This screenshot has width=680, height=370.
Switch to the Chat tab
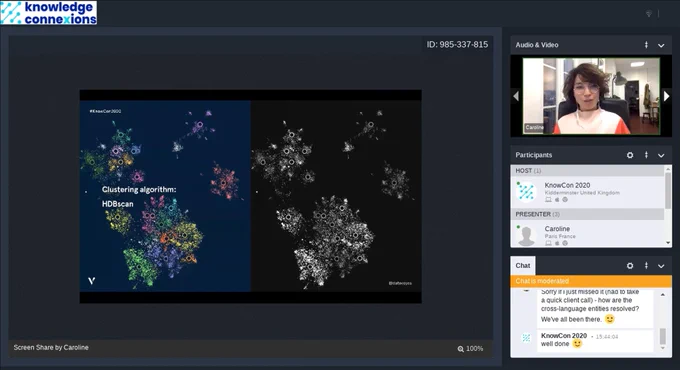coord(523,265)
